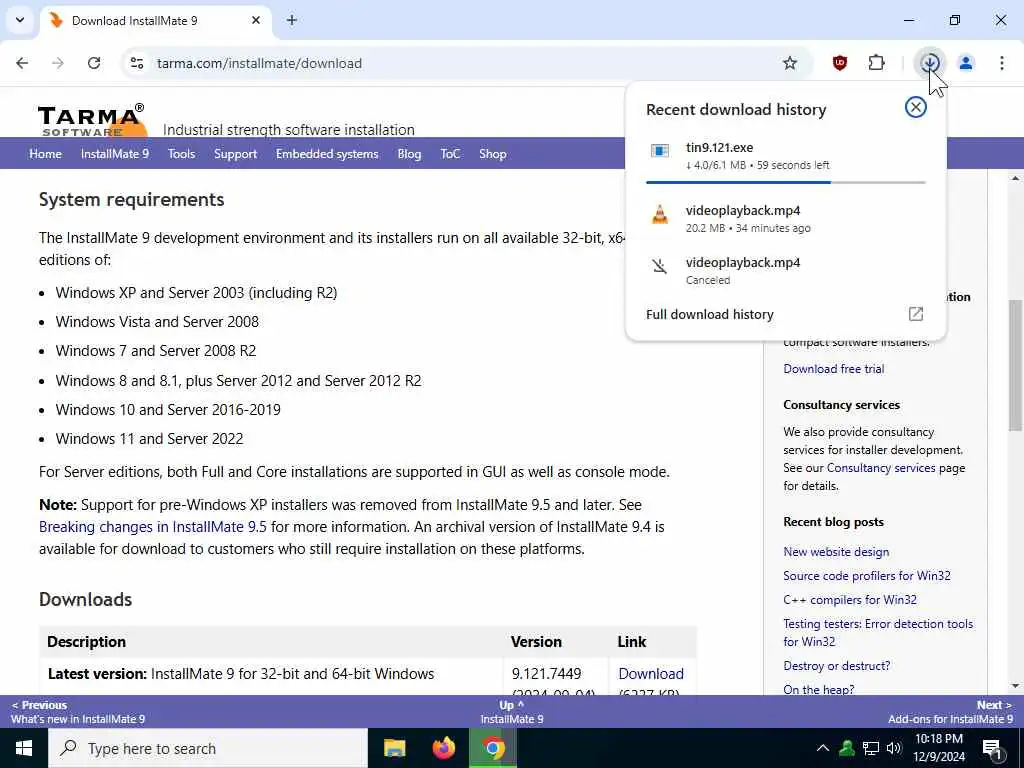Viewport: 1024px width, 768px height.
Task: Click the Download link for latest version
Action: tap(651, 673)
